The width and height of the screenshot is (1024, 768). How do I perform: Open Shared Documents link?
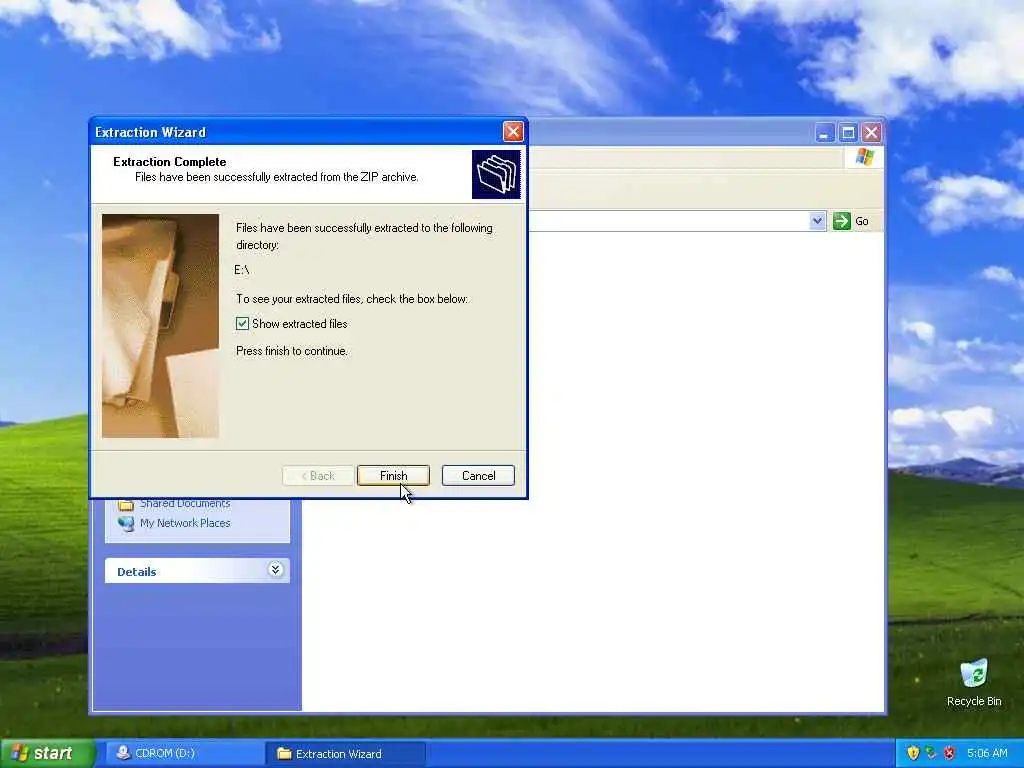click(x=185, y=504)
